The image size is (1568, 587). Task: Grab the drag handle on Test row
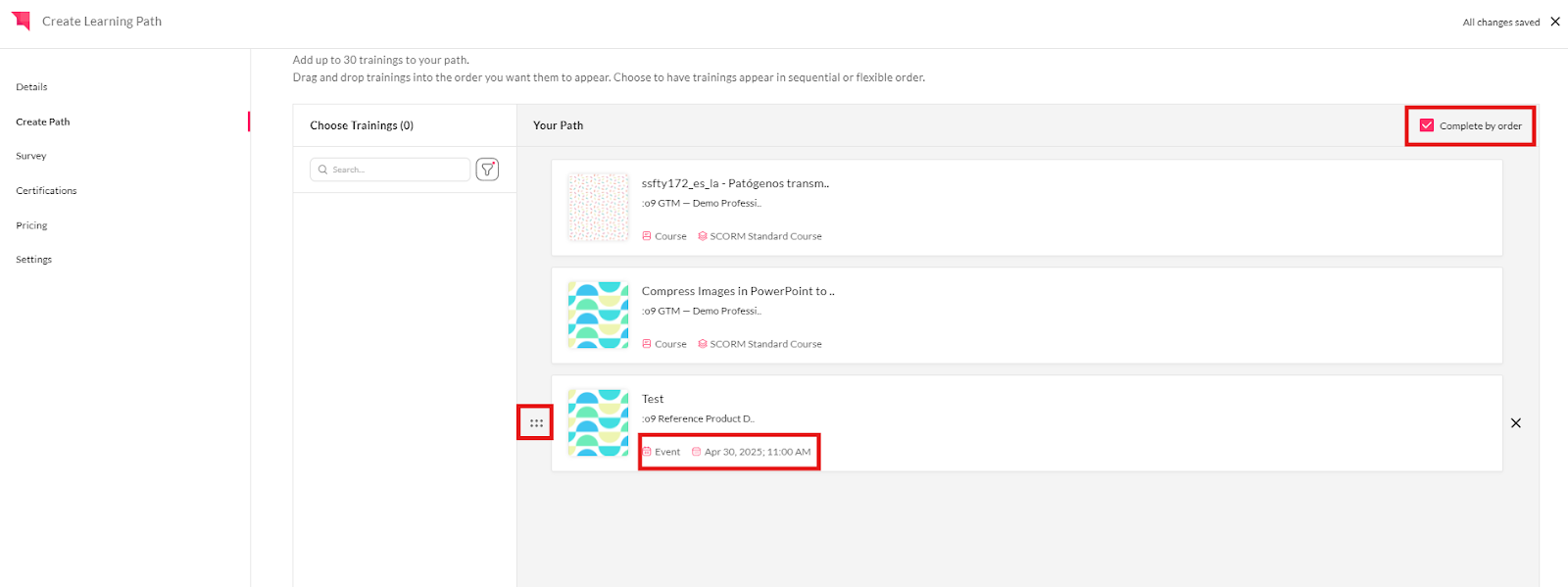[x=536, y=423]
